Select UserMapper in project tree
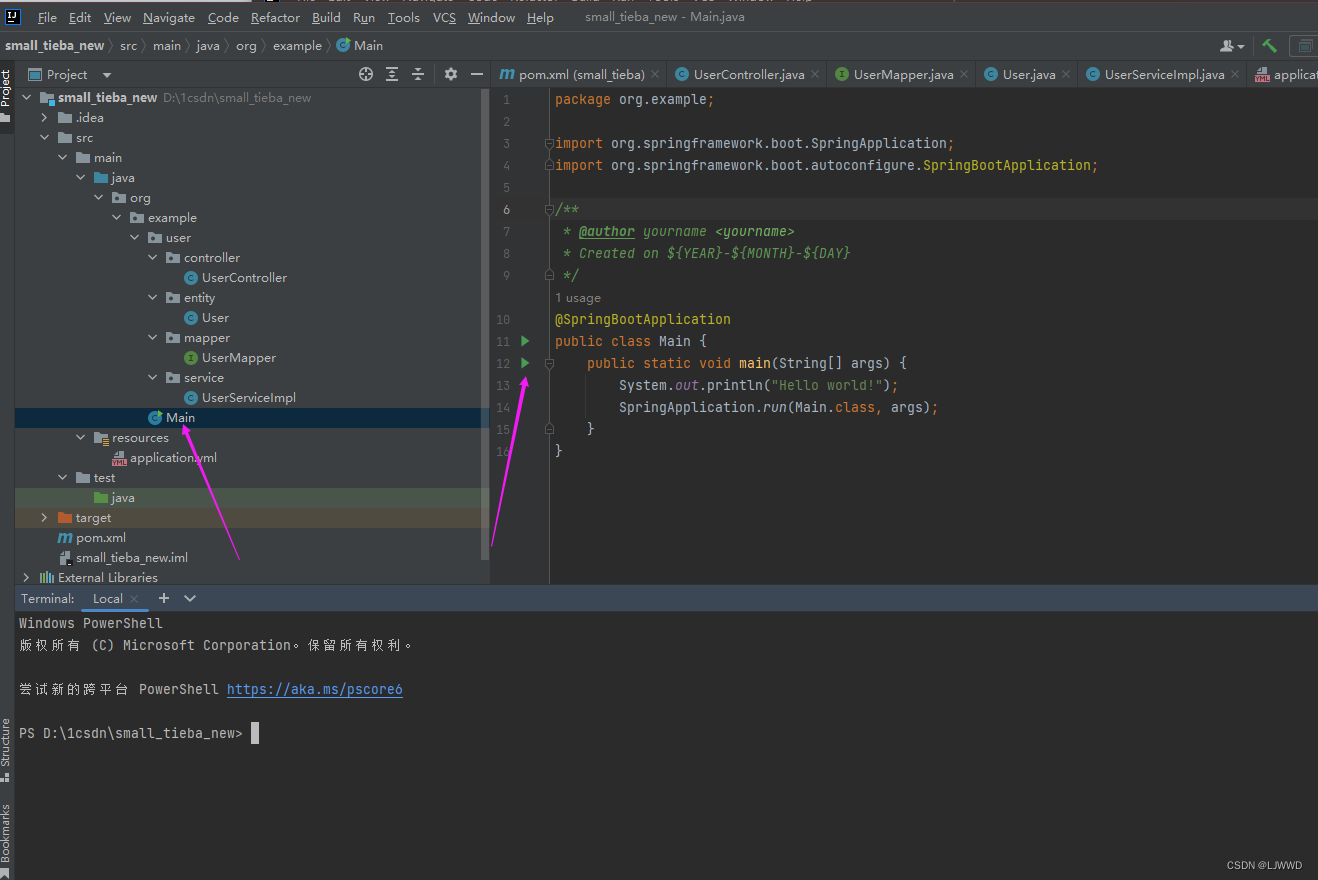 238,358
